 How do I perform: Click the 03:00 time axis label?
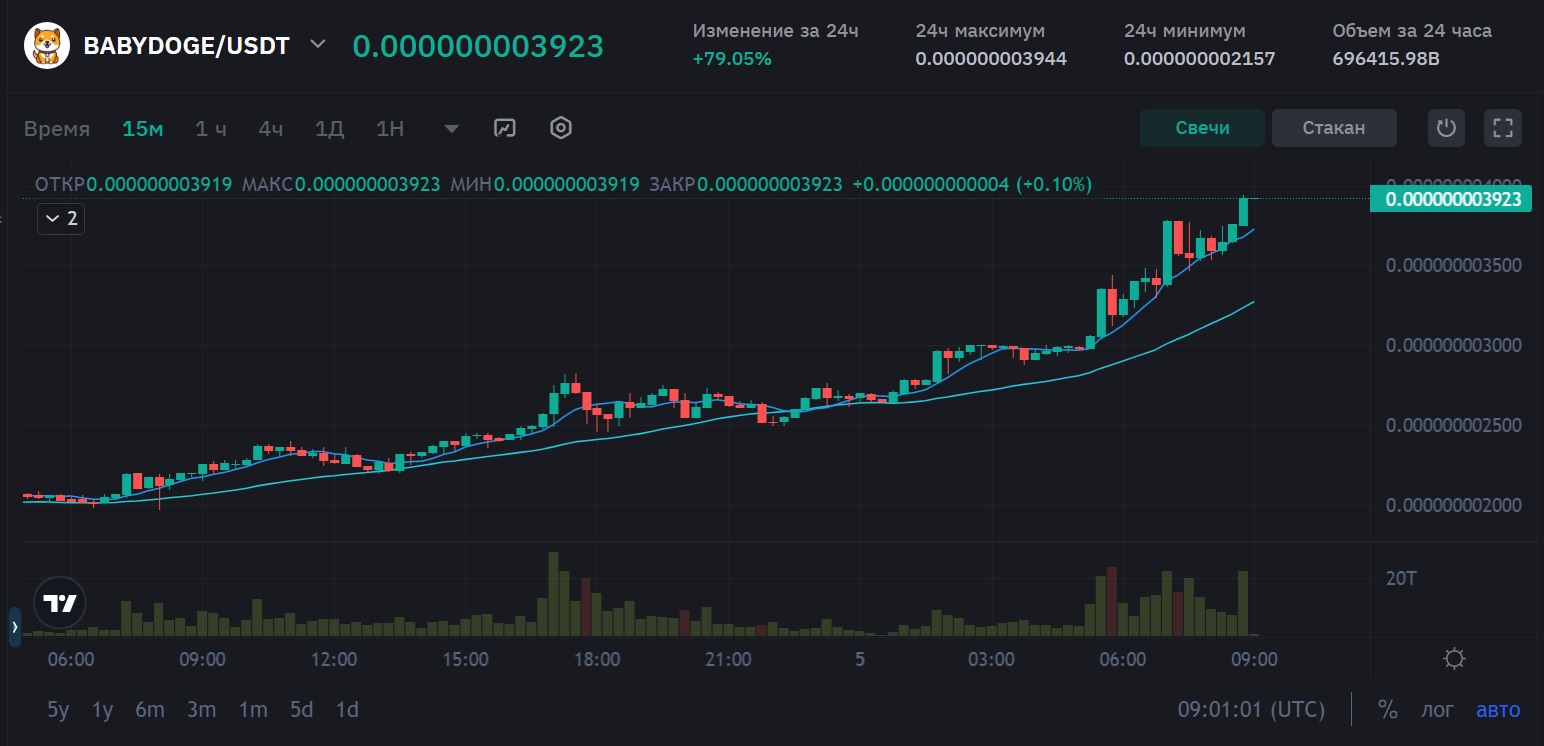click(x=991, y=660)
